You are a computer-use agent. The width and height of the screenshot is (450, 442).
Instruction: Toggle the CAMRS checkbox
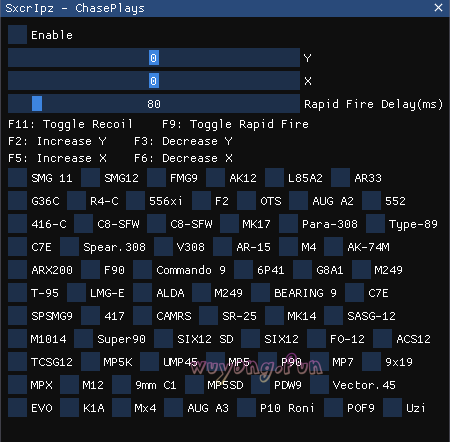point(142,316)
